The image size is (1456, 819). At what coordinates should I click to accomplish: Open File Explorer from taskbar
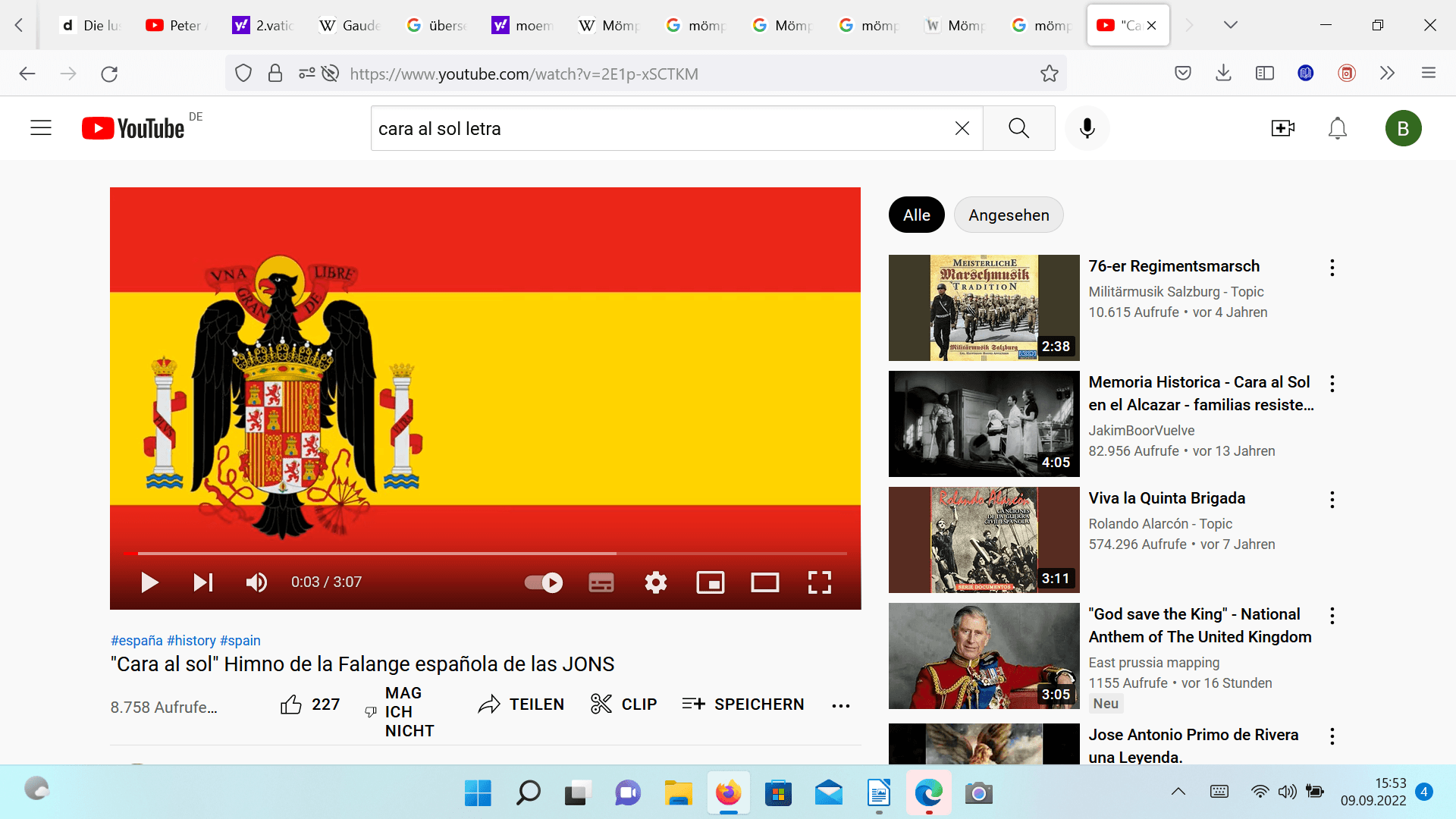[x=679, y=793]
